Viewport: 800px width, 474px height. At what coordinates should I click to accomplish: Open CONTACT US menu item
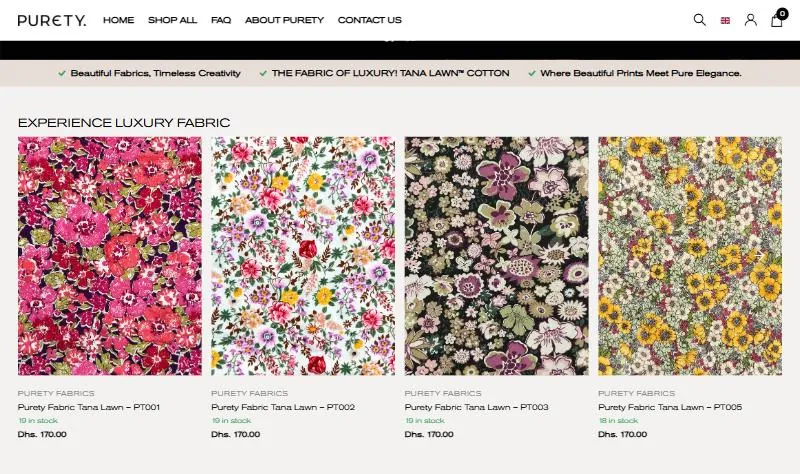click(369, 20)
